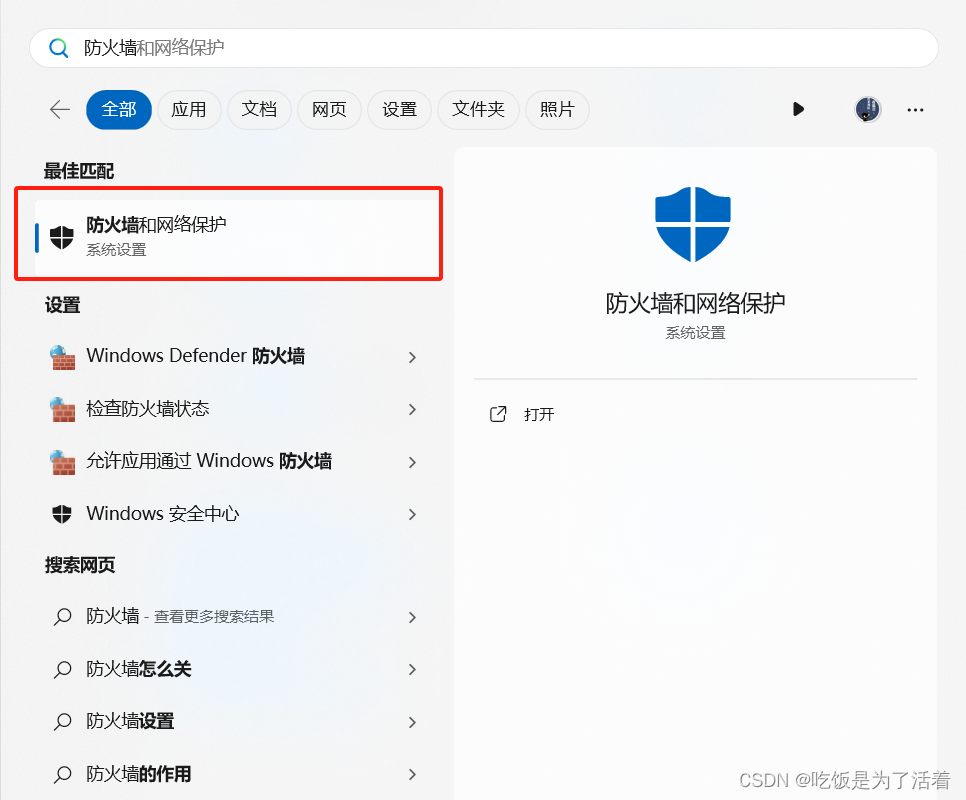Open the best match 防火墙和网络保护 result

pos(237,237)
